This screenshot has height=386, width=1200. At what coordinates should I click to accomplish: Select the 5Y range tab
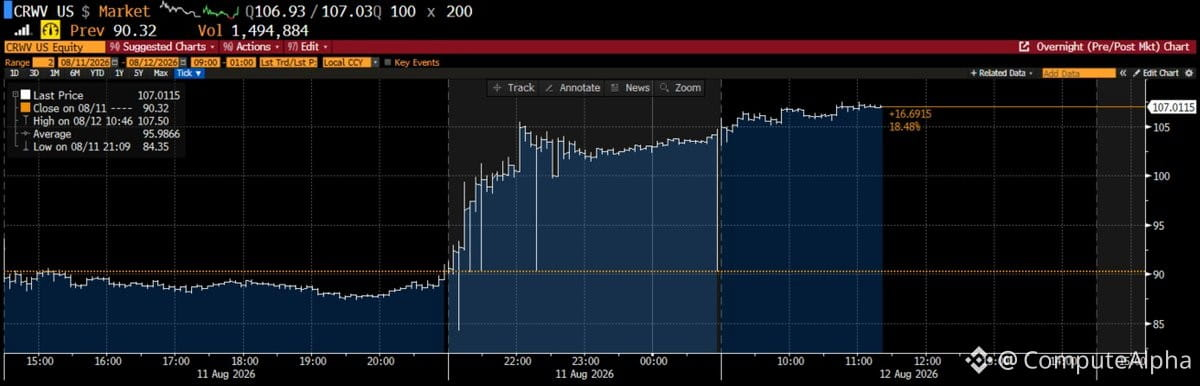[x=138, y=73]
